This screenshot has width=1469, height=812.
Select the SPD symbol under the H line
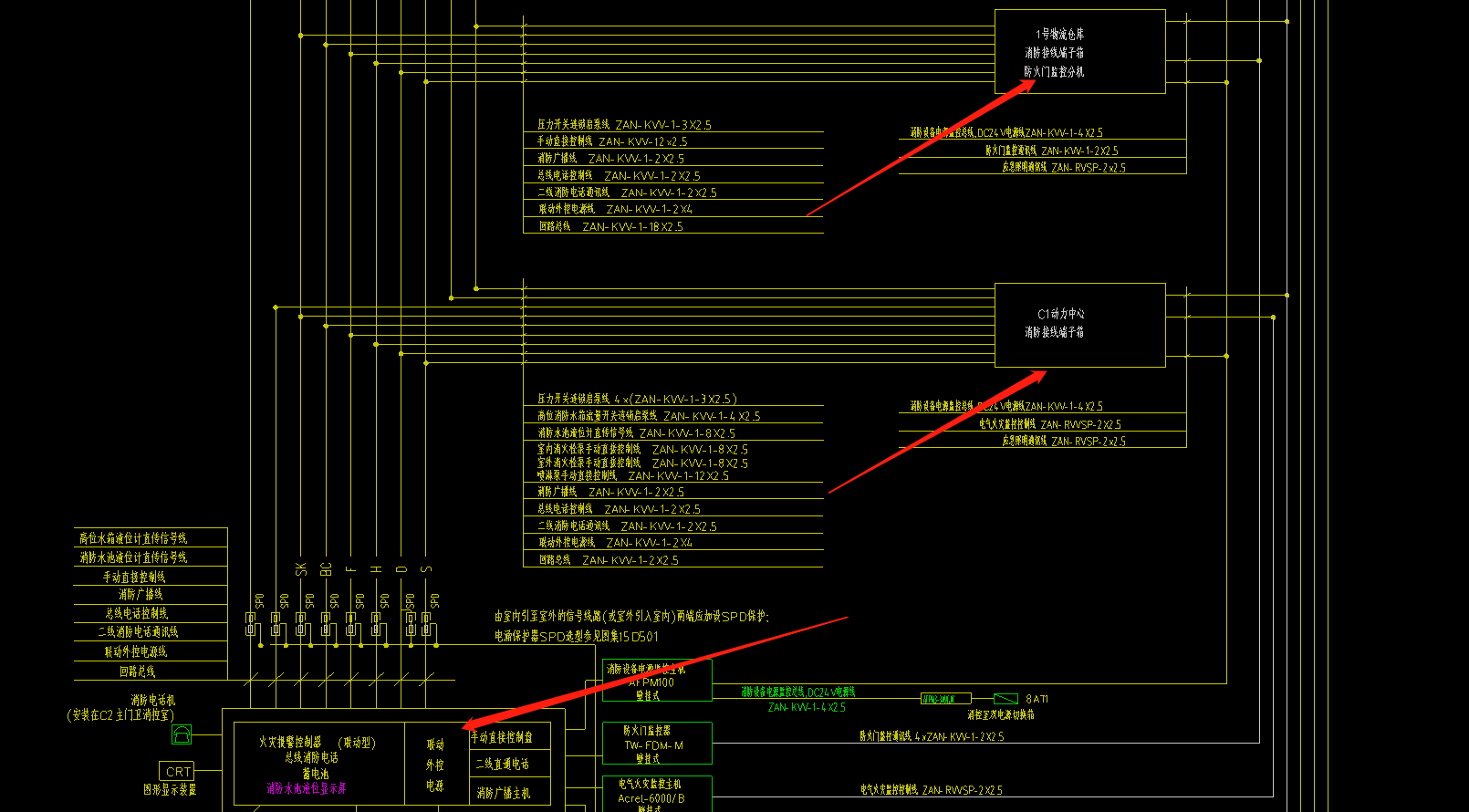click(376, 626)
